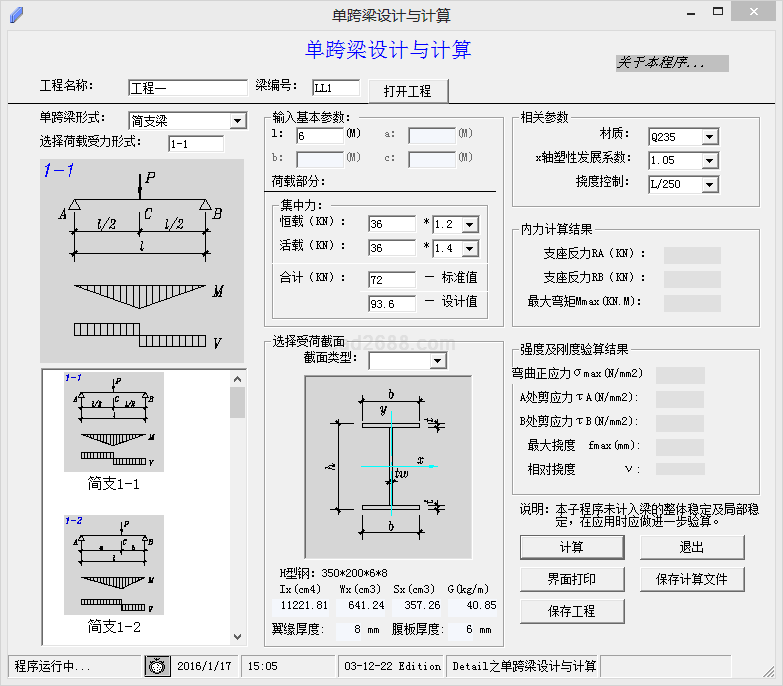Click the 工程名称 input field
The width and height of the screenshot is (783, 686).
tap(187, 88)
